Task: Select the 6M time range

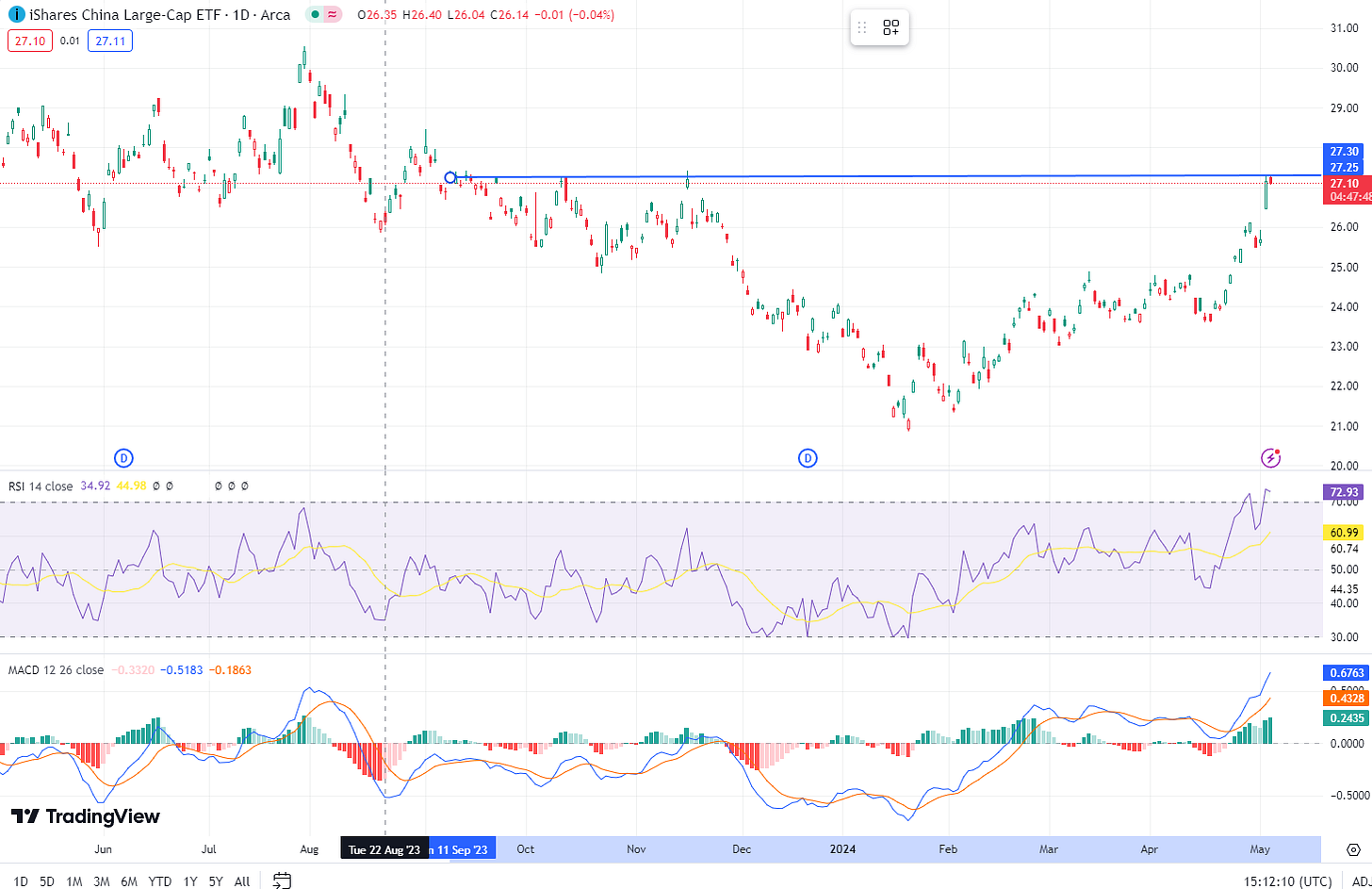Action: 129,881
